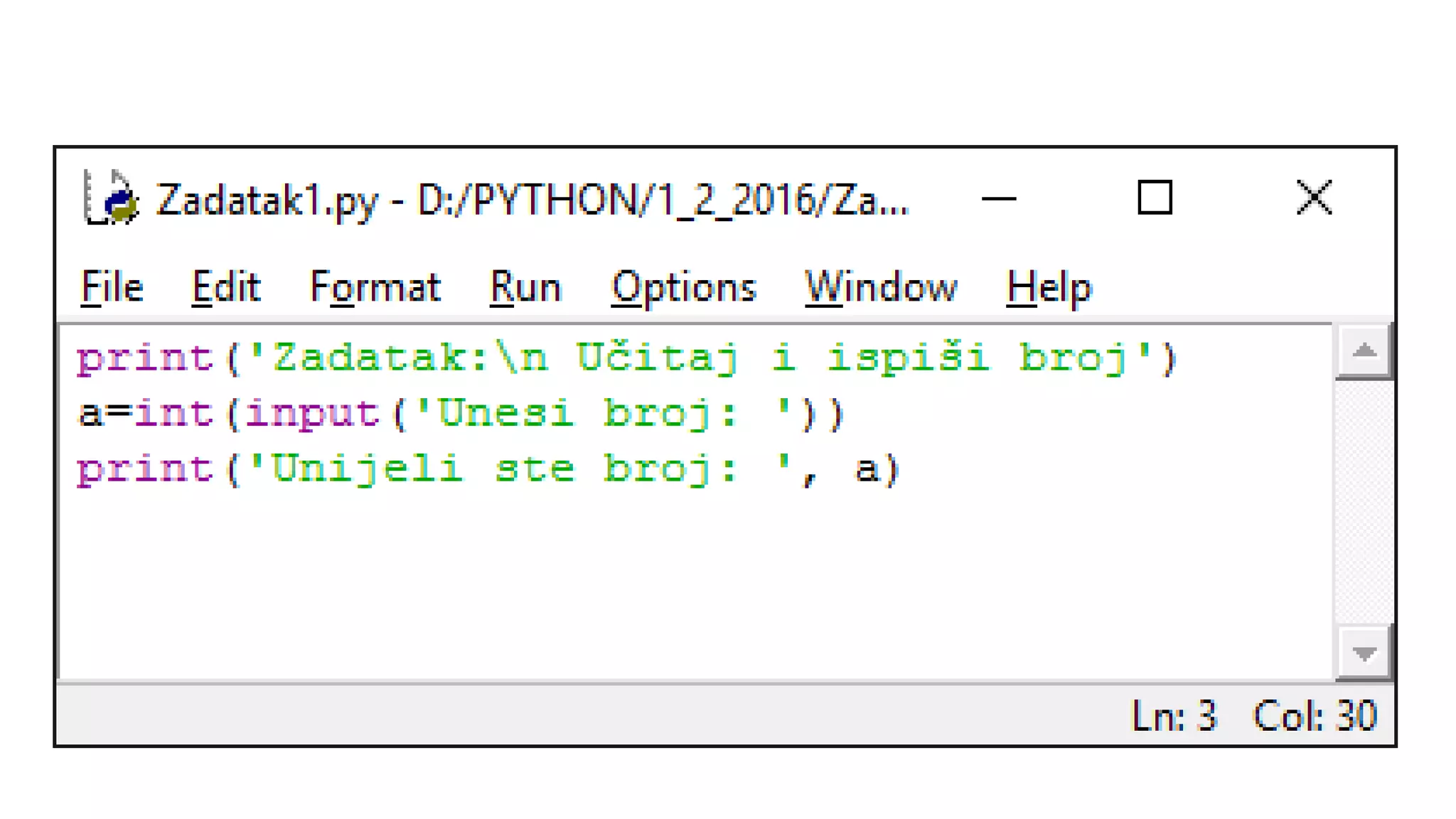Image resolution: width=1456 pixels, height=819 pixels.
Task: Maximize the Zadatak1.py editor window
Action: (x=1155, y=198)
